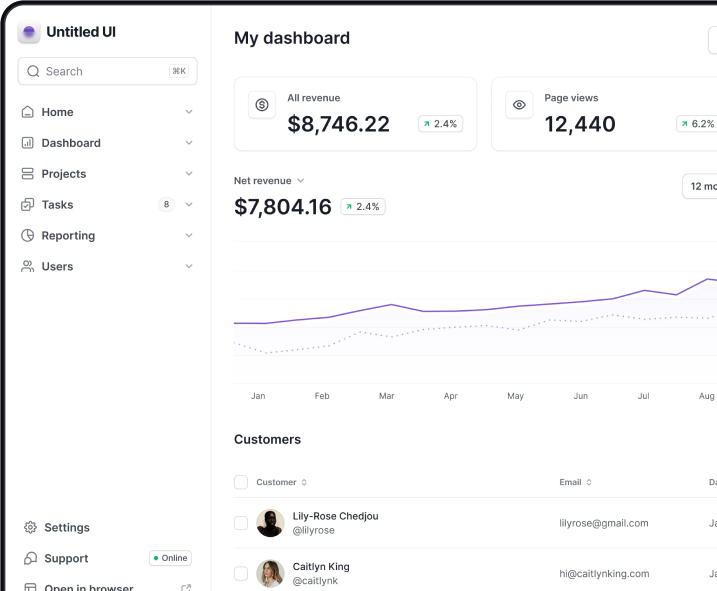Click the external link icon beside Open in browser
The height and width of the screenshot is (591, 717).
185,587
